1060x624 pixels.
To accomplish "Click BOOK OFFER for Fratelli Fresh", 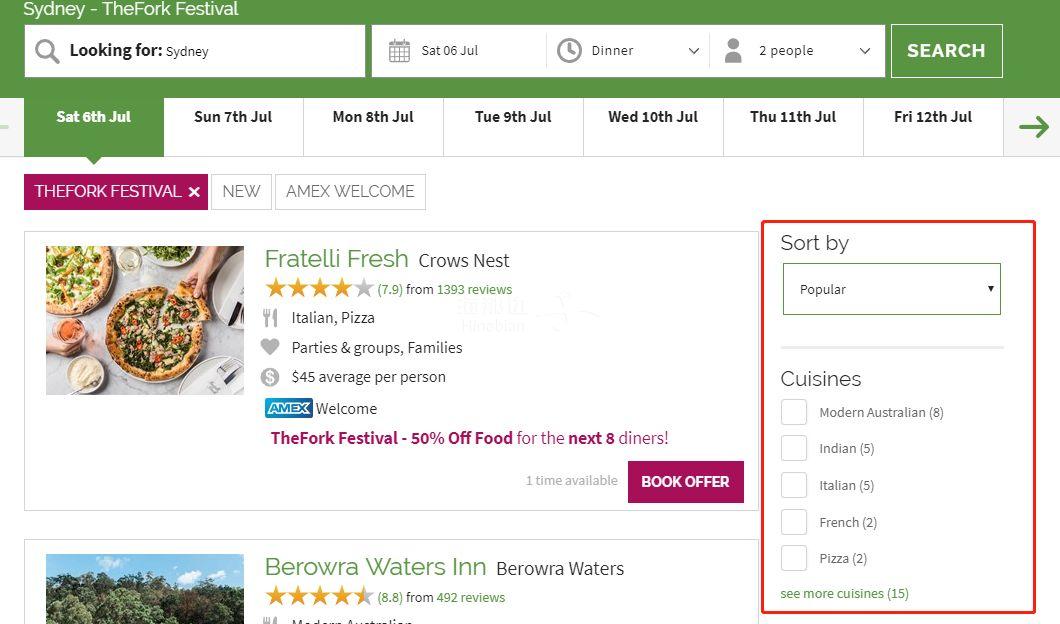I will [685, 482].
